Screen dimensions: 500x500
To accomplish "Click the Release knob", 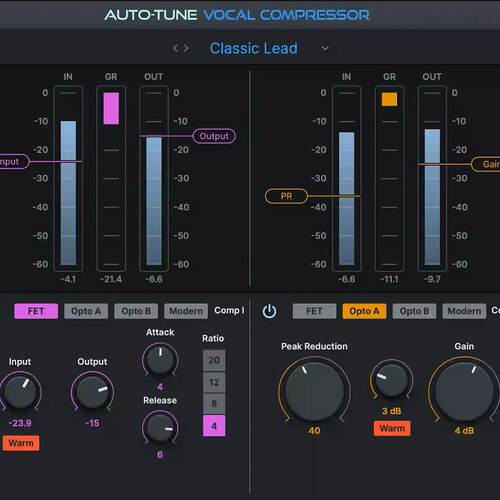I will [160, 428].
